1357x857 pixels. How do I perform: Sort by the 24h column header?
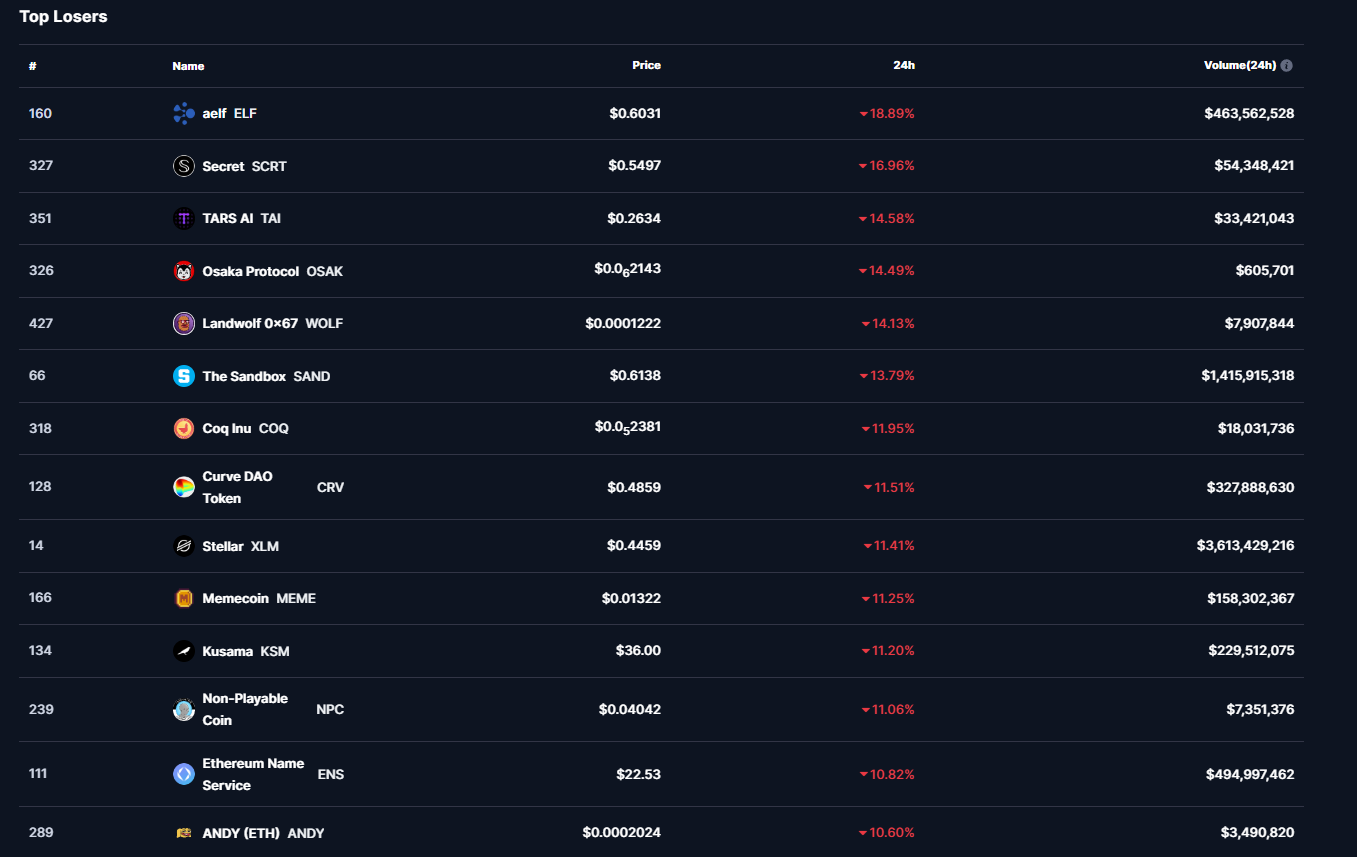coord(903,65)
